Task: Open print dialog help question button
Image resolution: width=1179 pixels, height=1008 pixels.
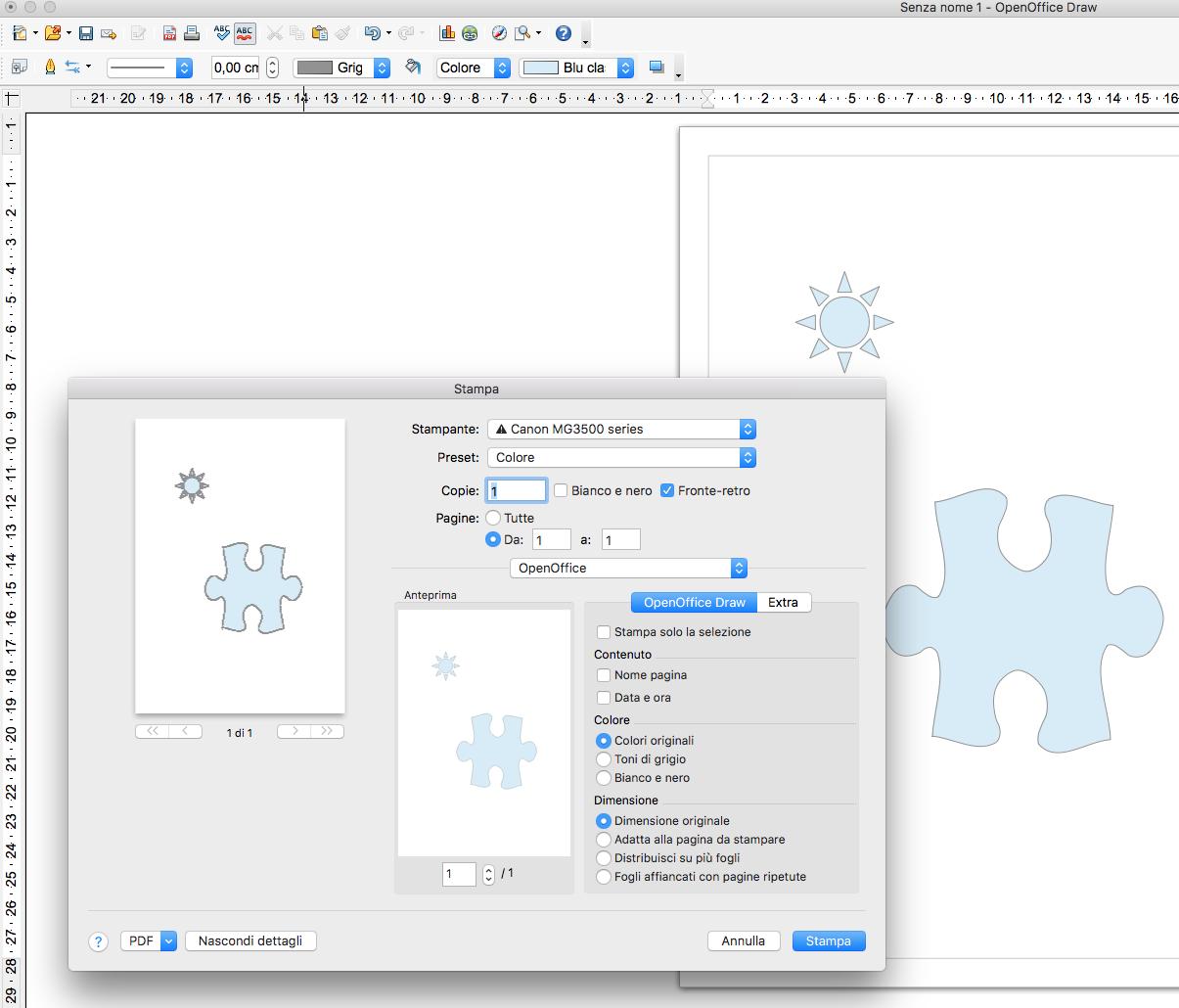Action: [x=98, y=941]
